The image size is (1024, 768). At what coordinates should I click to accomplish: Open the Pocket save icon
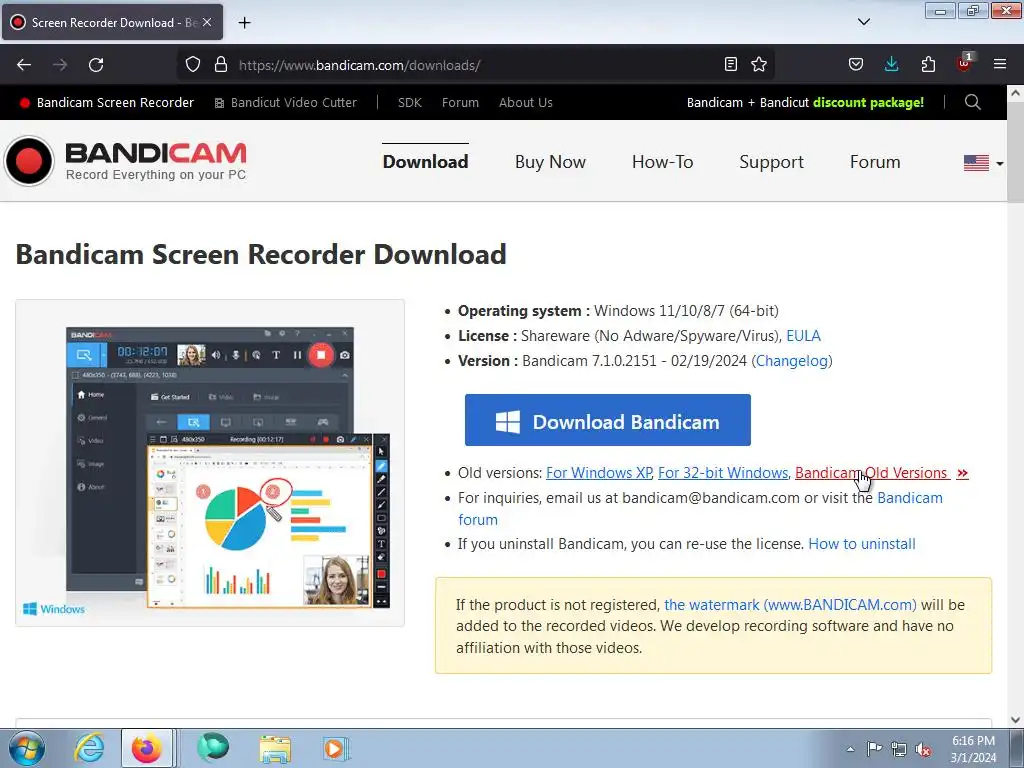856,64
